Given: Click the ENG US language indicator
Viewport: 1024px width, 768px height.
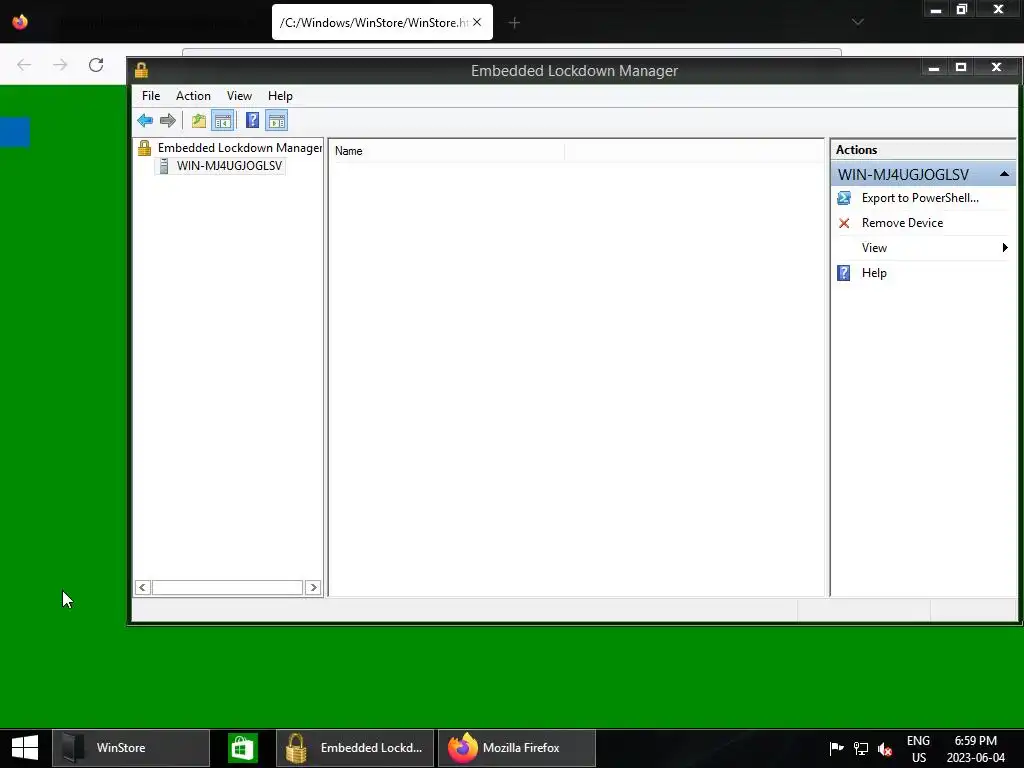Looking at the screenshot, I should (x=918, y=748).
